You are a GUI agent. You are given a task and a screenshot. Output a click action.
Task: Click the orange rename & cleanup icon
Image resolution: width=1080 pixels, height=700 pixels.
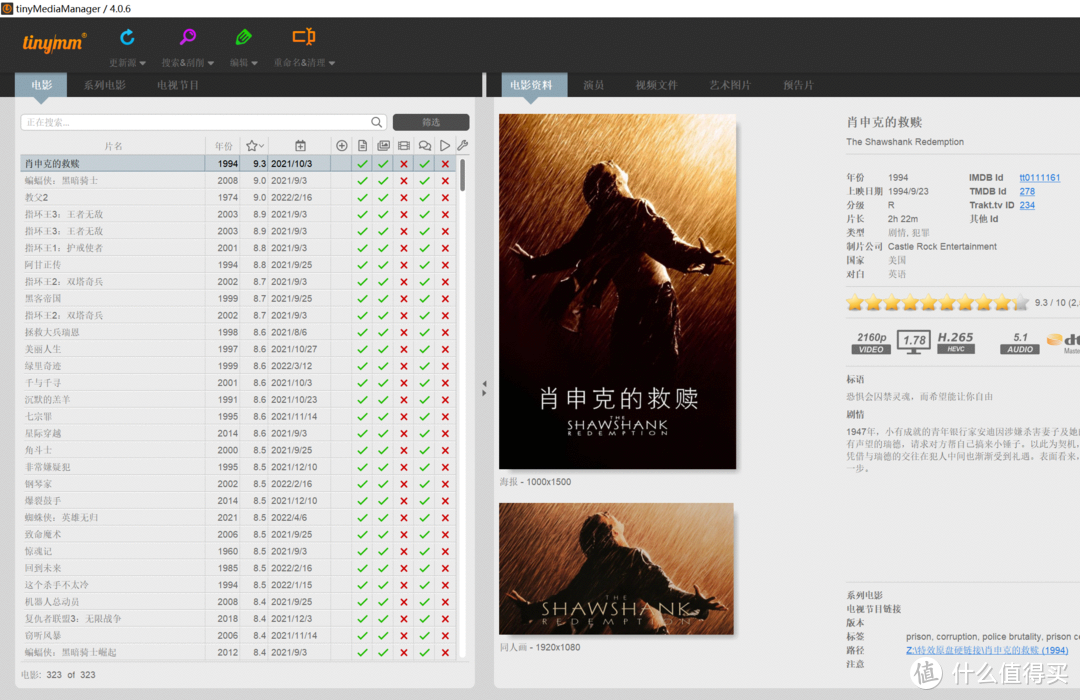click(303, 38)
